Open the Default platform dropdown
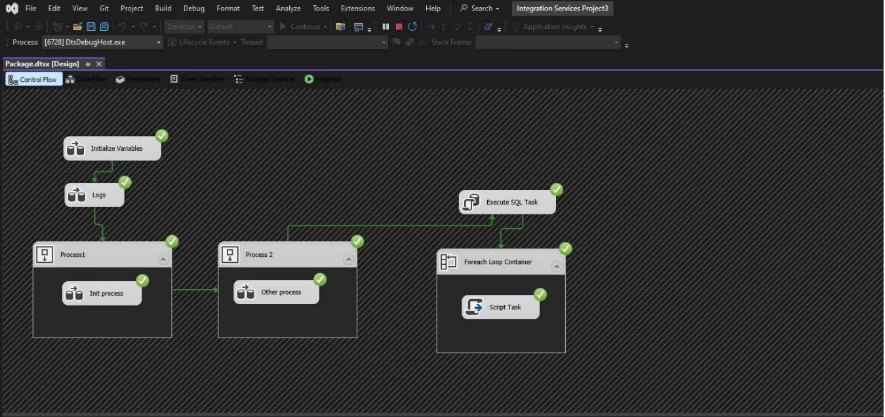The image size is (885, 417). point(240,27)
